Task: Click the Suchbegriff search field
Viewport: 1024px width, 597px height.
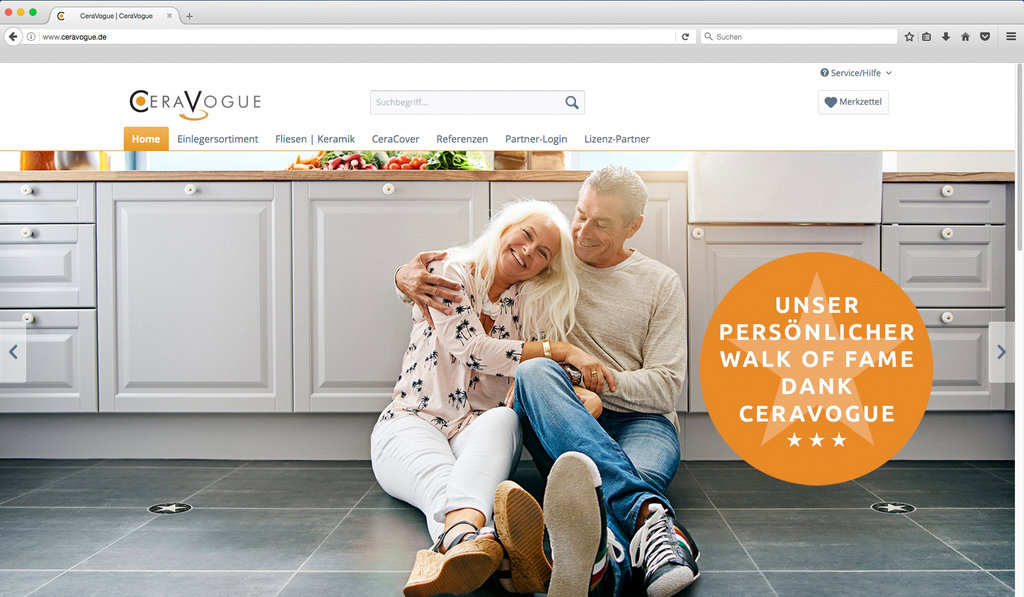Action: [466, 103]
